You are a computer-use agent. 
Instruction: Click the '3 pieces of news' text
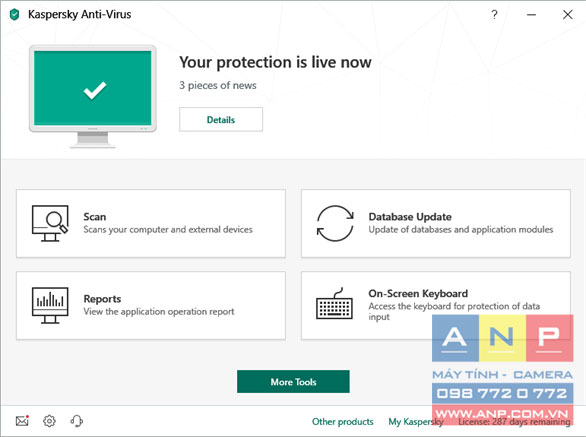click(x=218, y=85)
